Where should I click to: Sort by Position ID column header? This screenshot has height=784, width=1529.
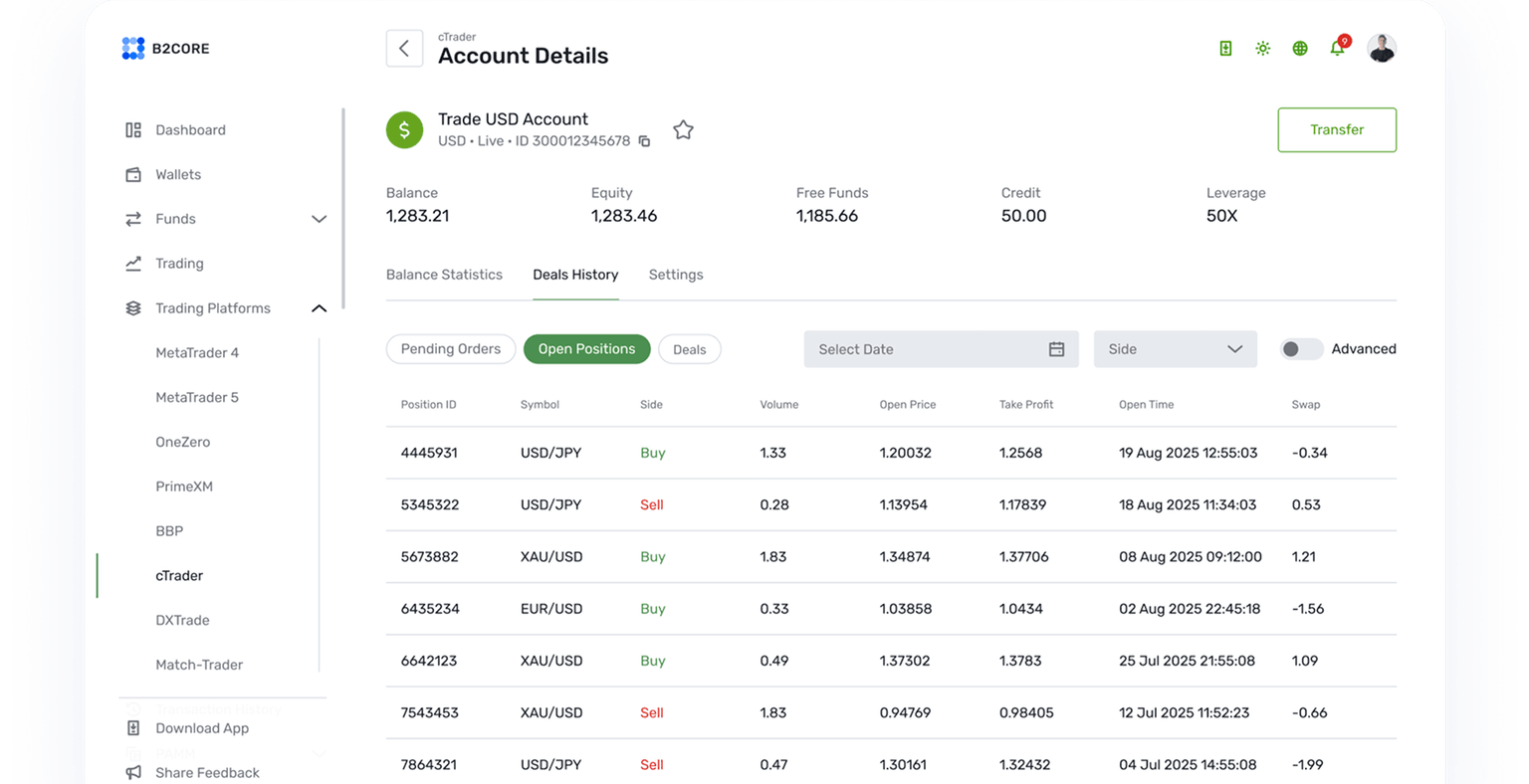coord(428,405)
